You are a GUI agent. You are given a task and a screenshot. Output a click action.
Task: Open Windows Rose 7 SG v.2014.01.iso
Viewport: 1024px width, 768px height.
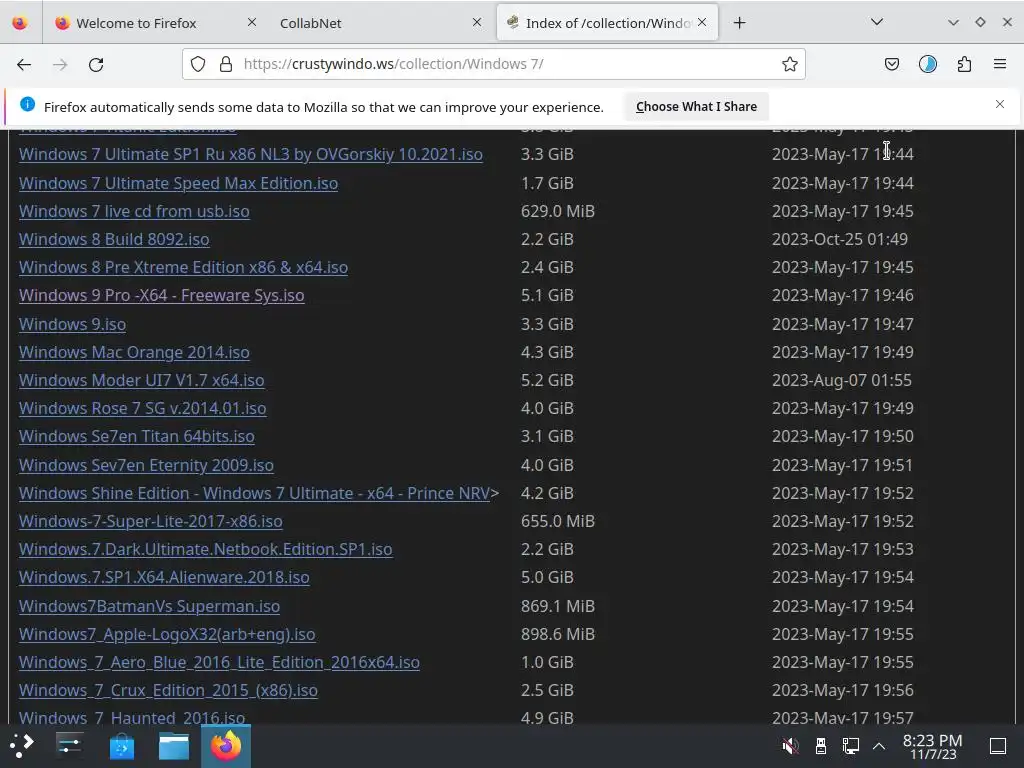pyautogui.click(x=142, y=408)
